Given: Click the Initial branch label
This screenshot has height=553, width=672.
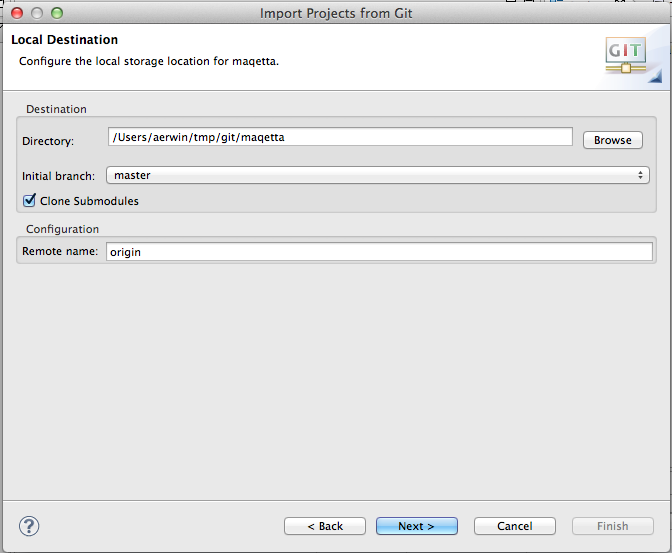Looking at the screenshot, I should tap(59, 176).
